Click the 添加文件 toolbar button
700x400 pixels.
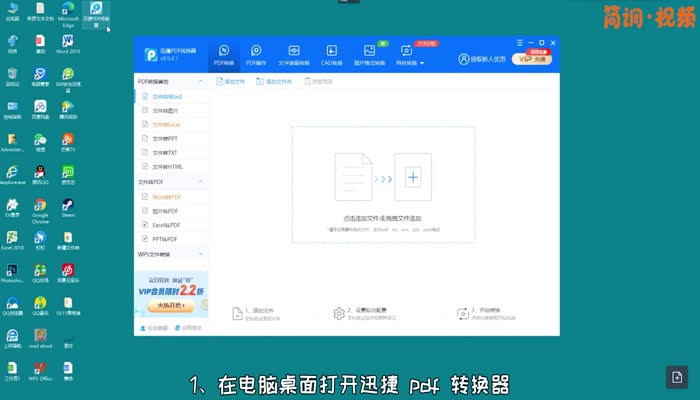coord(230,82)
